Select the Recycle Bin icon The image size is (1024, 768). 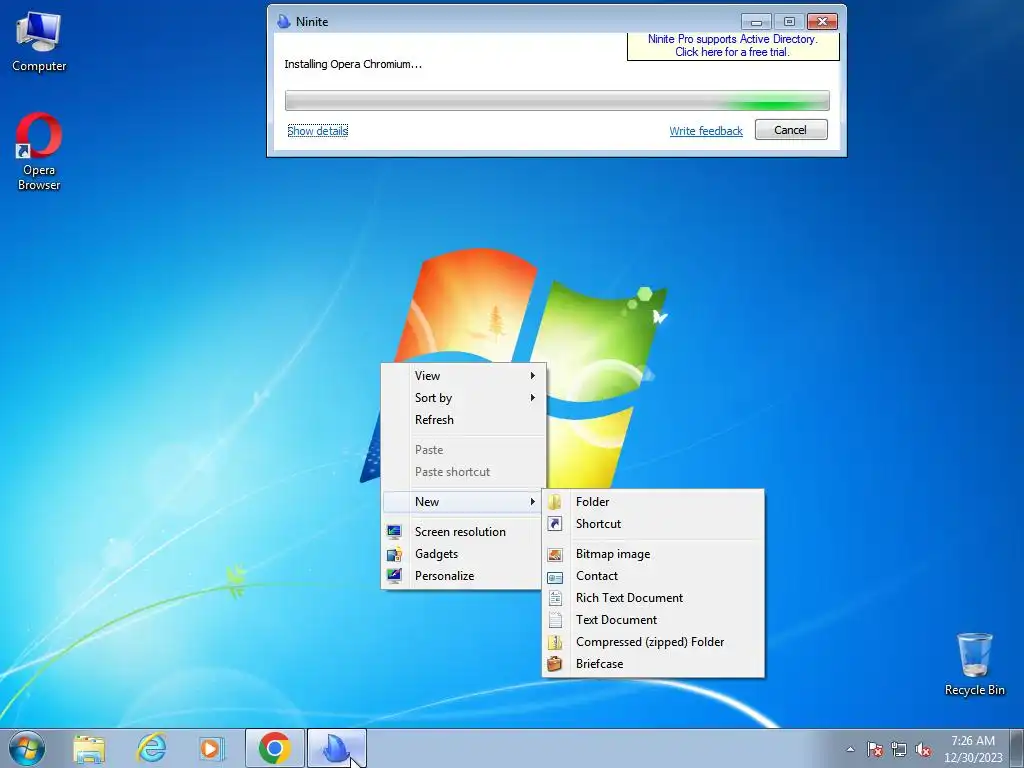[x=974, y=664]
